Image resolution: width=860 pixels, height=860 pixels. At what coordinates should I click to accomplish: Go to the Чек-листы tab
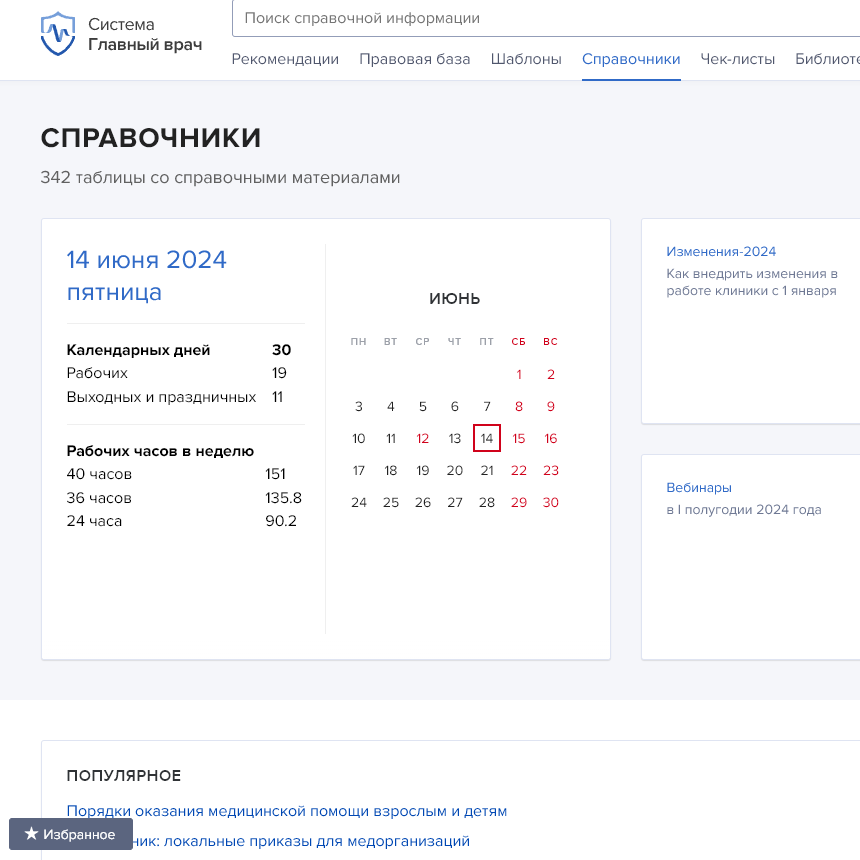(738, 59)
